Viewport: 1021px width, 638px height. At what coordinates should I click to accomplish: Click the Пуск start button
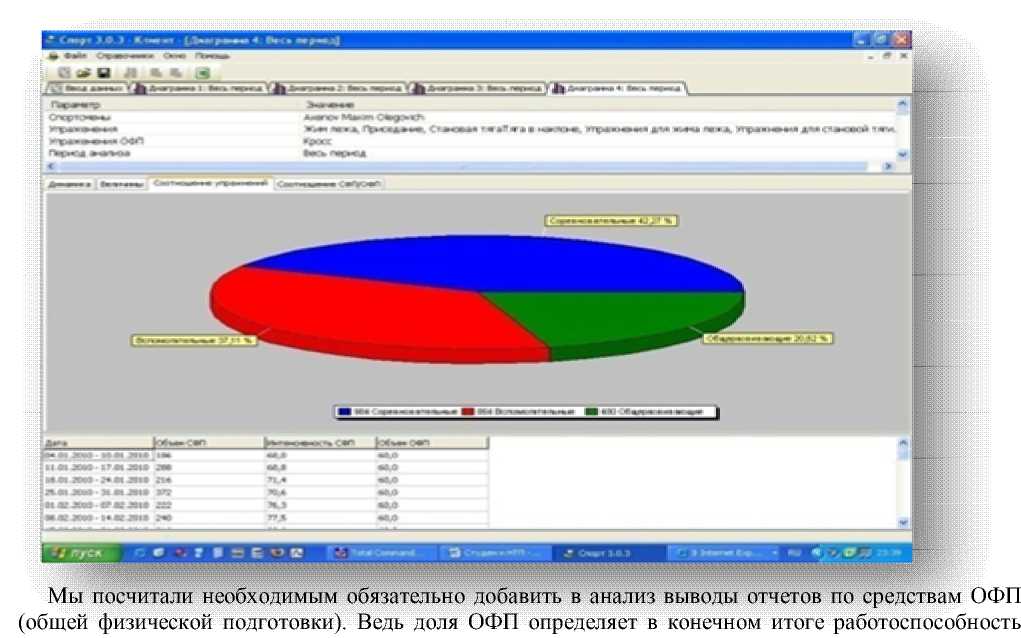coord(81,553)
